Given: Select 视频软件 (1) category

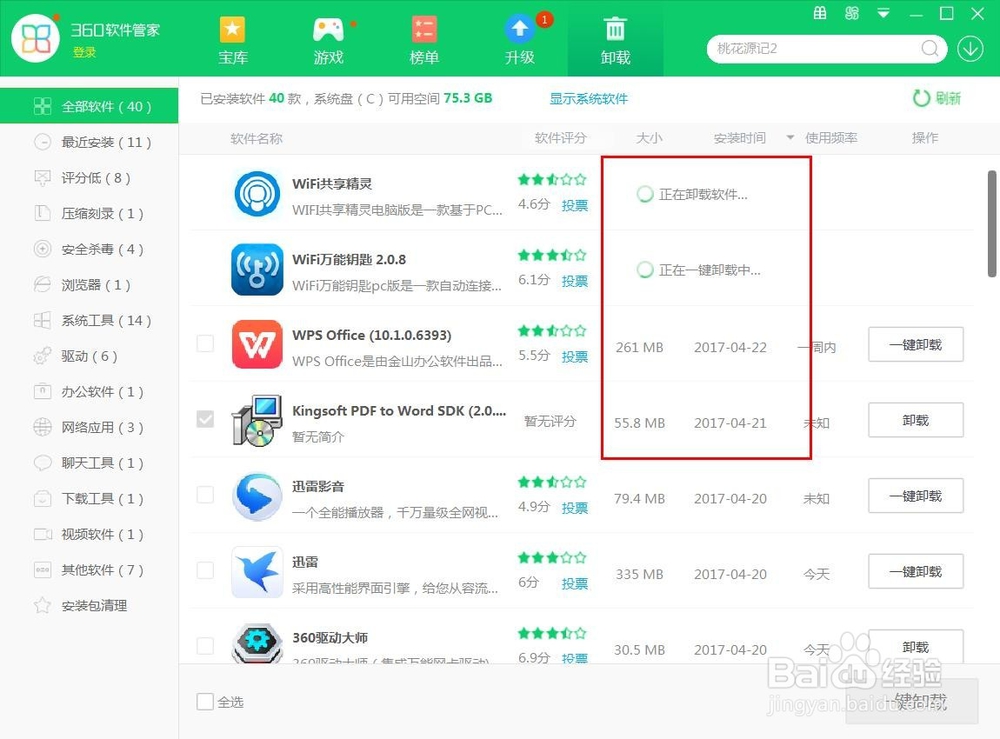Looking at the screenshot, I should coord(89,534).
